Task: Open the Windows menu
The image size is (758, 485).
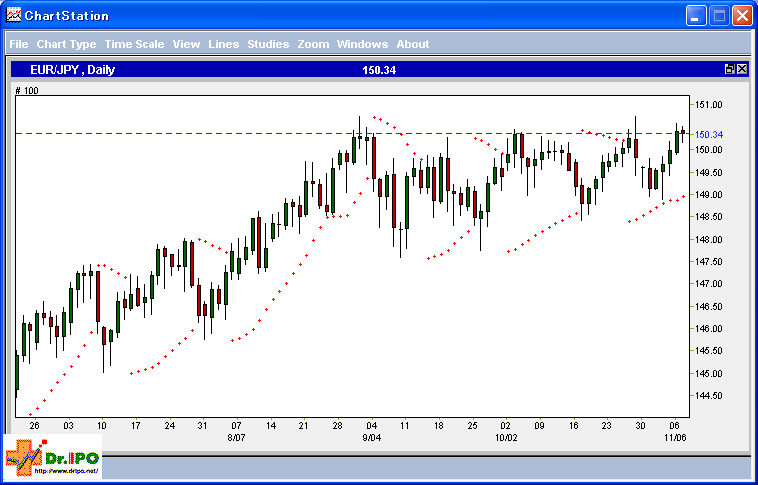Action: coord(362,44)
